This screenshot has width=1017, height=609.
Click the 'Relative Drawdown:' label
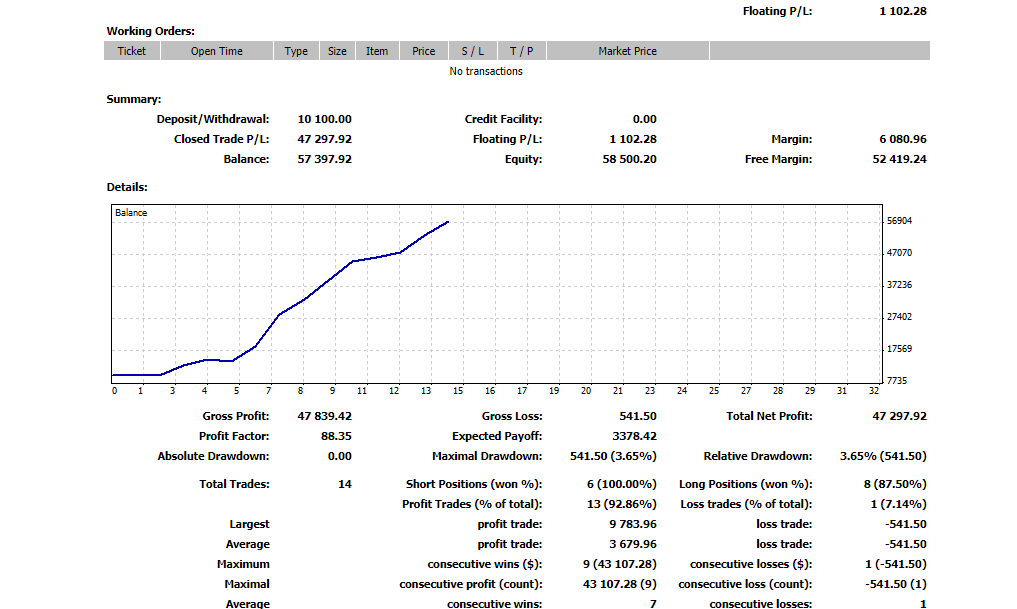[x=758, y=457]
